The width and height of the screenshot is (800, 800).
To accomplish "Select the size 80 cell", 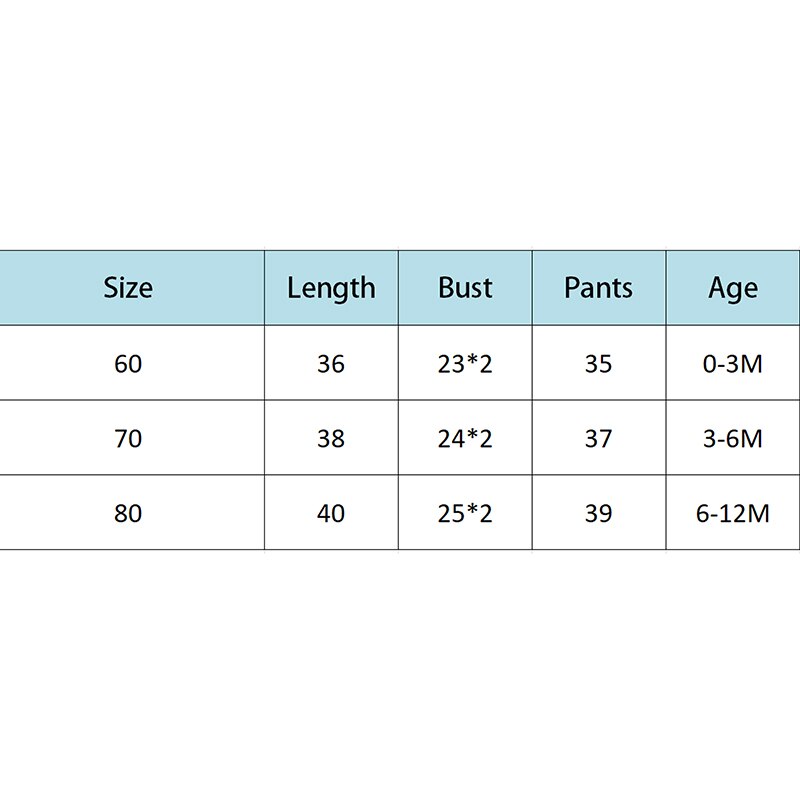I will point(128,513).
